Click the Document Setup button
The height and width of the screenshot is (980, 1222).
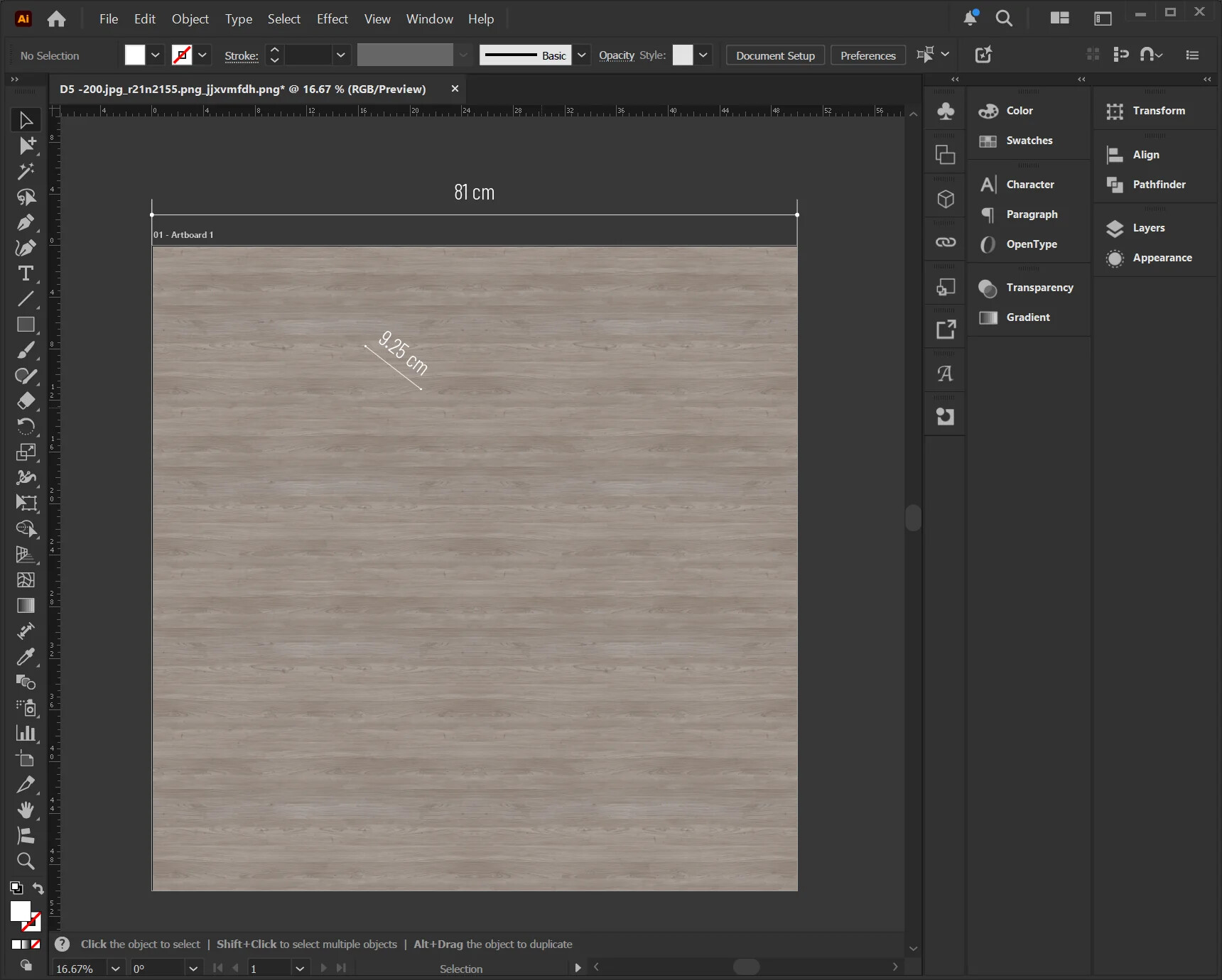pos(775,55)
